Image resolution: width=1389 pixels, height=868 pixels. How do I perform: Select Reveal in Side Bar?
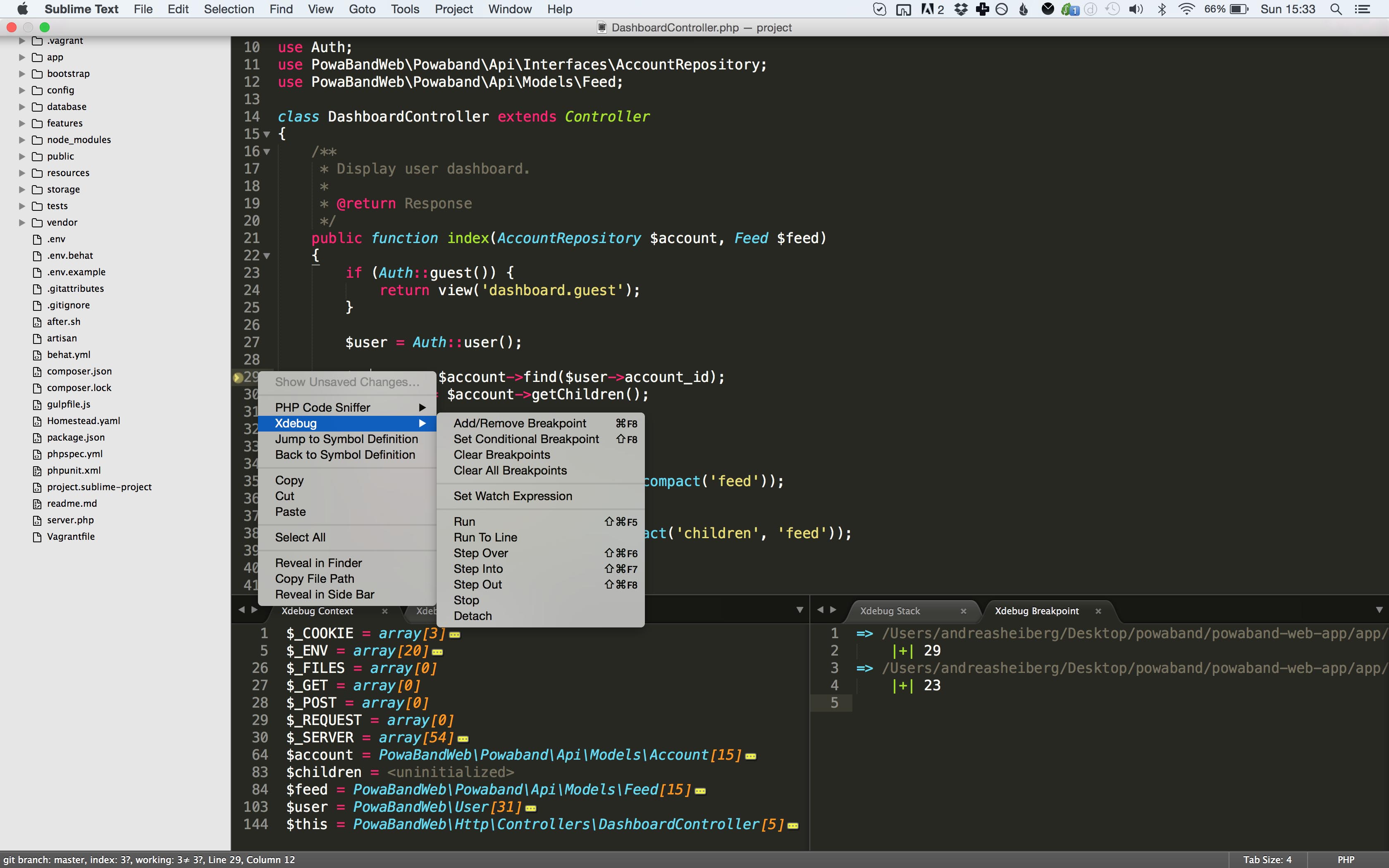[x=347, y=595]
